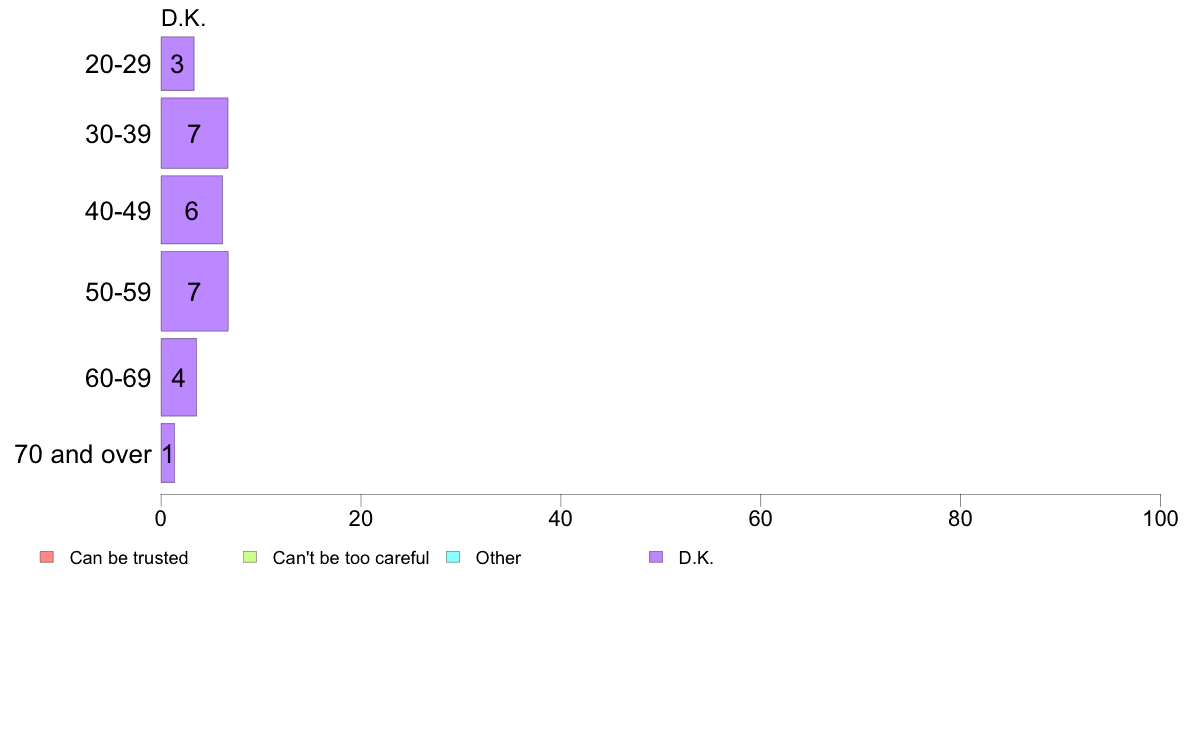Viewport: 1188px width, 736px height.
Task: Click the 20-29 bar showing 3
Action: pyautogui.click(x=177, y=64)
